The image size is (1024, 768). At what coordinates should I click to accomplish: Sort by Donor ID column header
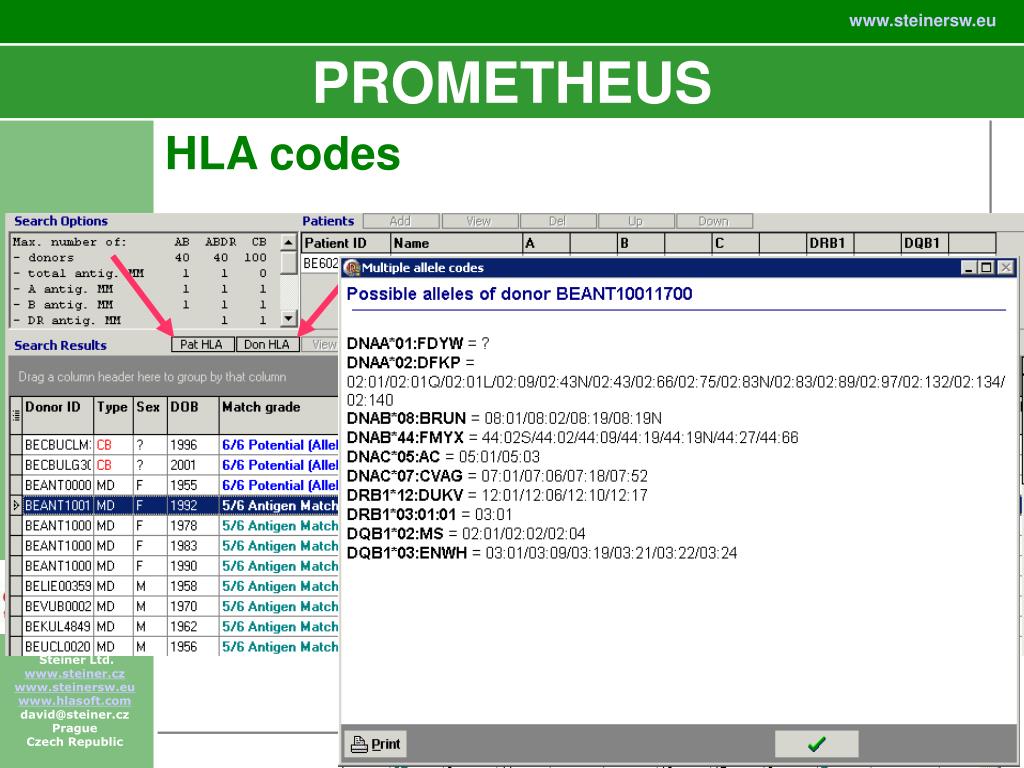[58, 415]
